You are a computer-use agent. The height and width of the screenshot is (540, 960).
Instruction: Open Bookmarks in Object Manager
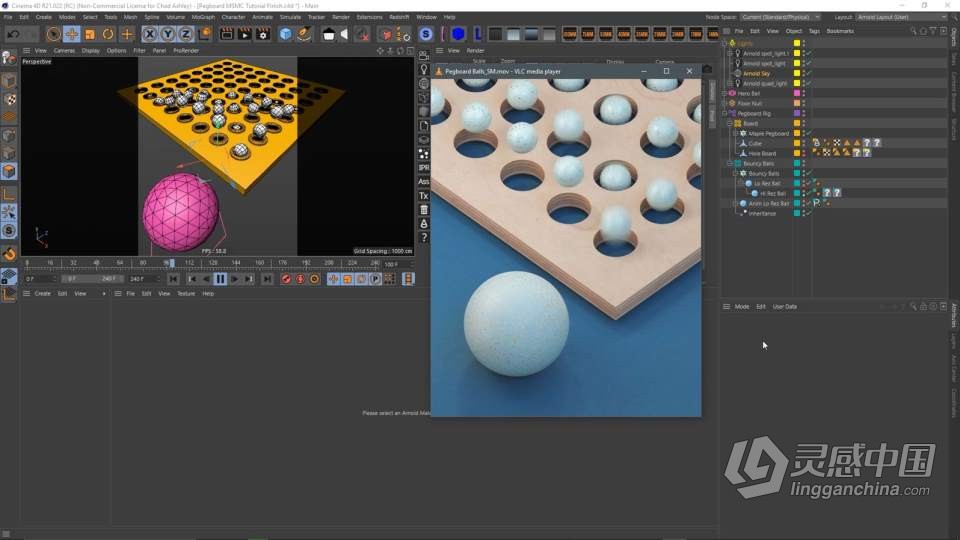[840, 31]
